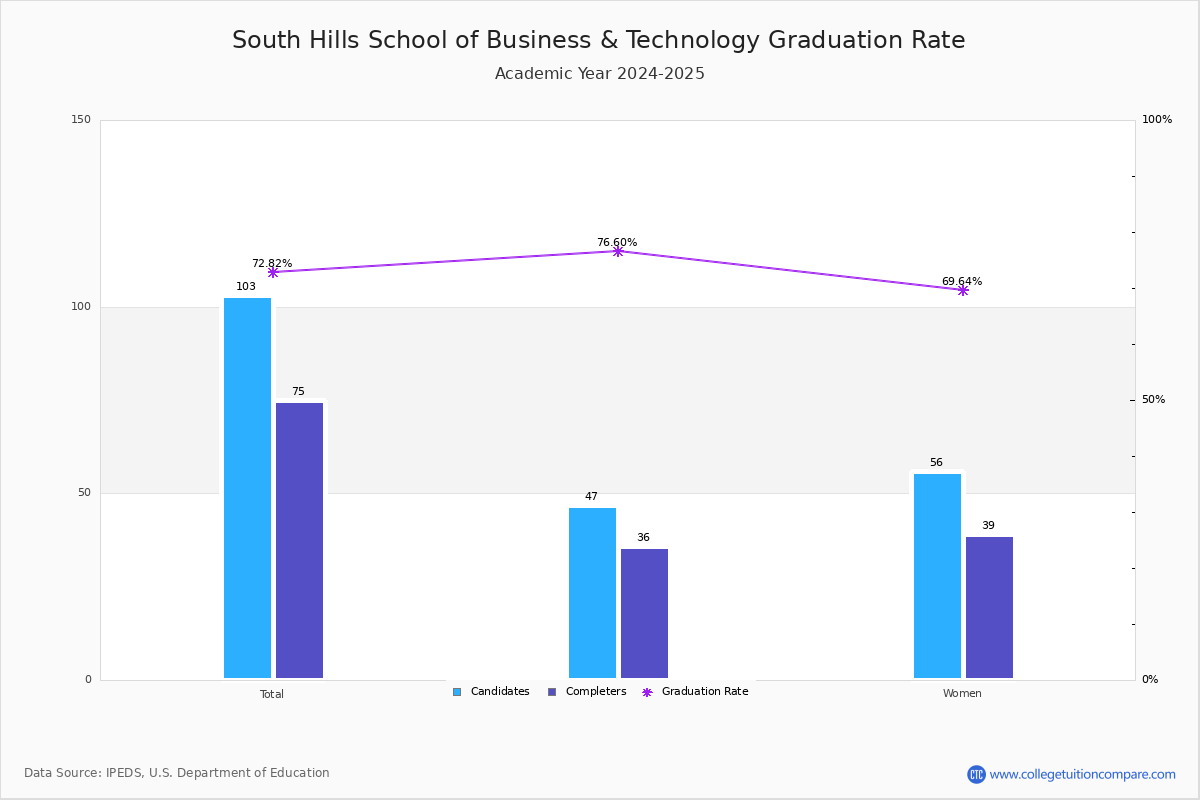The image size is (1200, 800).
Task: Click the chart title South Hills School
Action: 599,41
